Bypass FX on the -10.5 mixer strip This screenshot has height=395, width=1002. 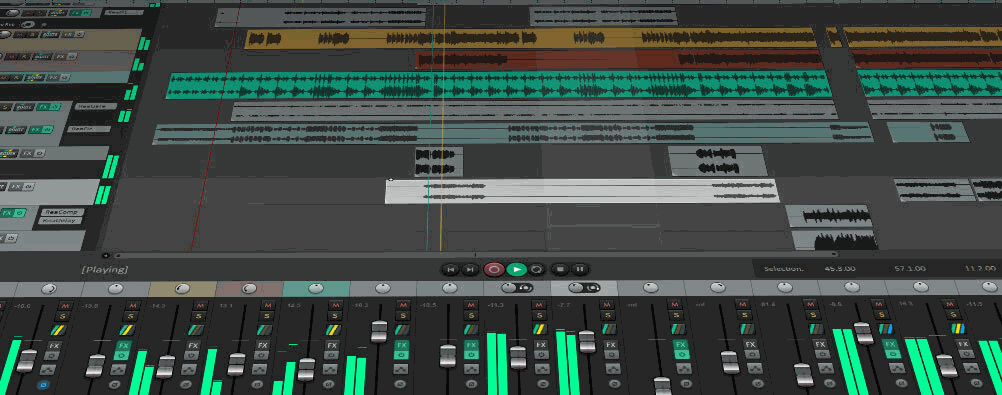tap(471, 354)
